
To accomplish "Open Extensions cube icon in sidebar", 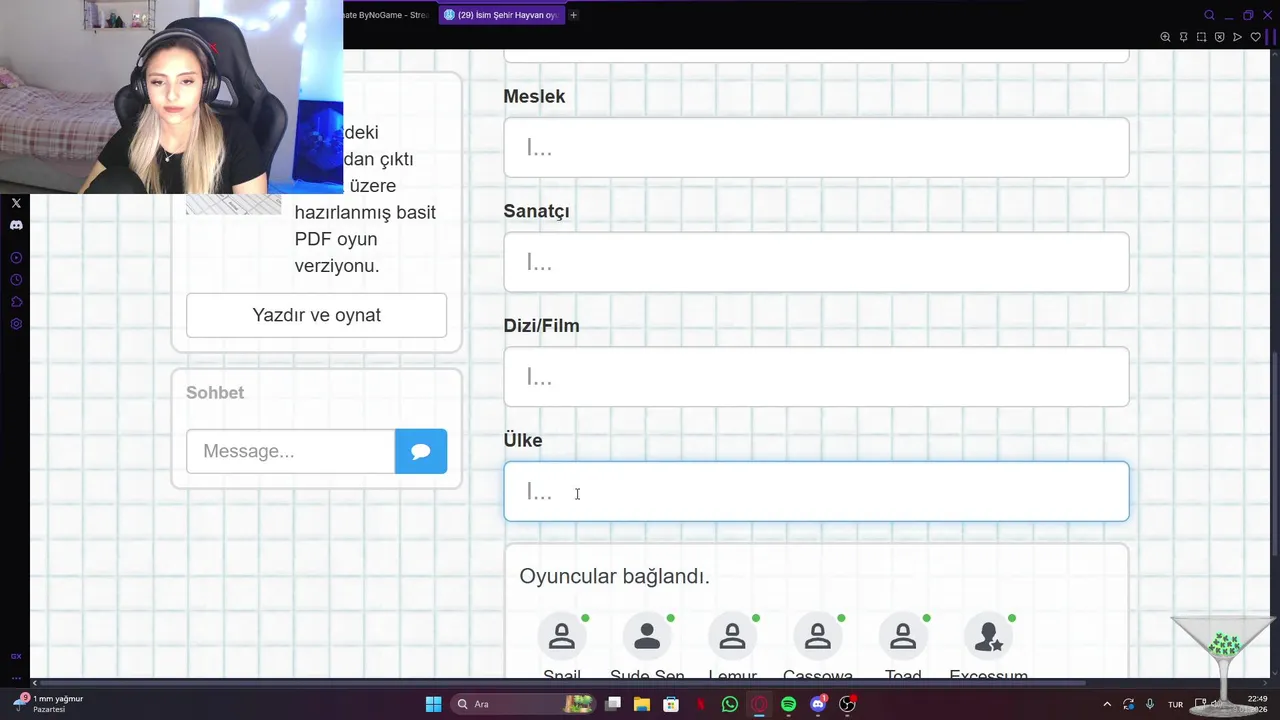I will coord(16,302).
